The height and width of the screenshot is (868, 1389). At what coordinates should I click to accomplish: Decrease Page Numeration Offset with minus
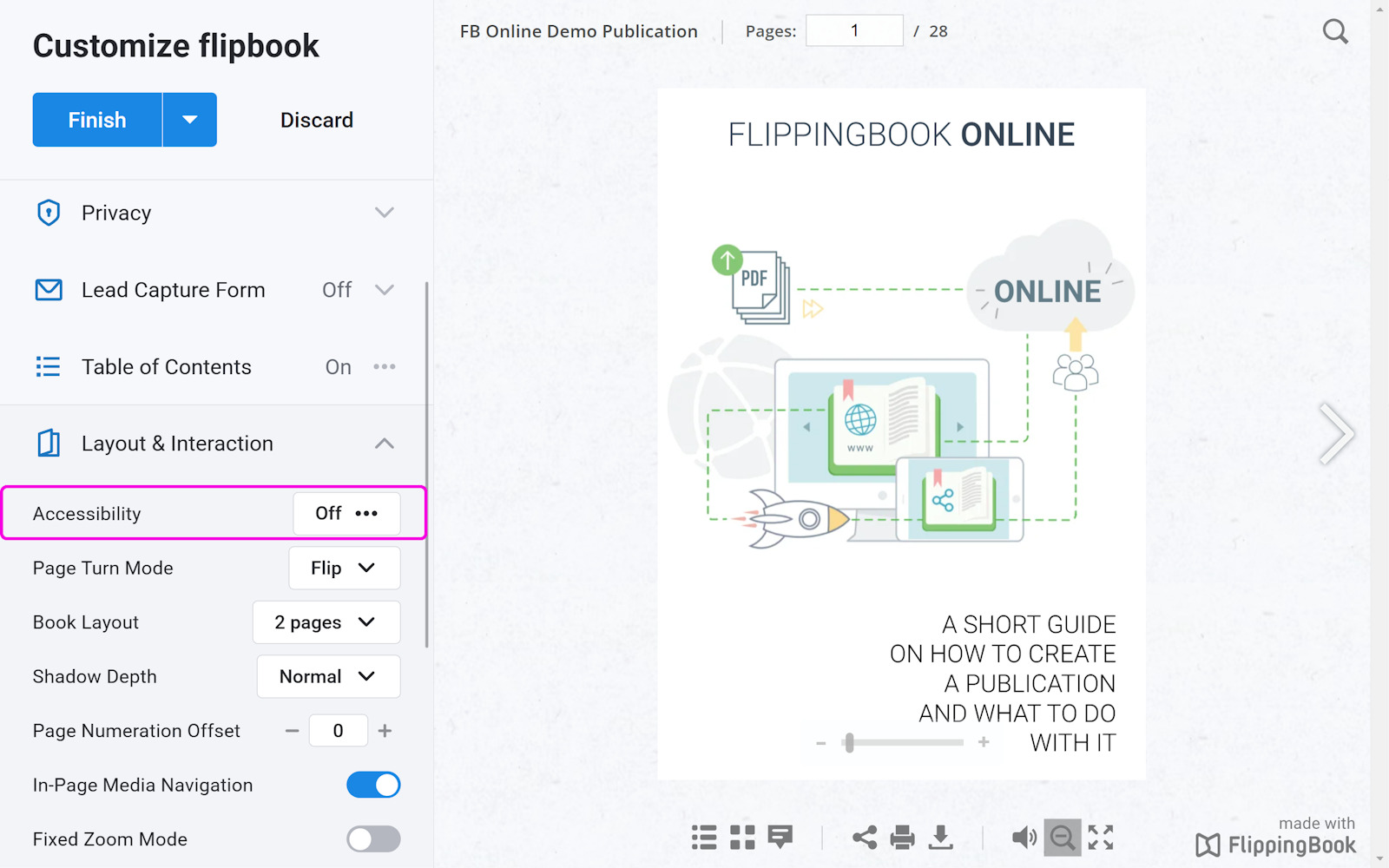293,731
